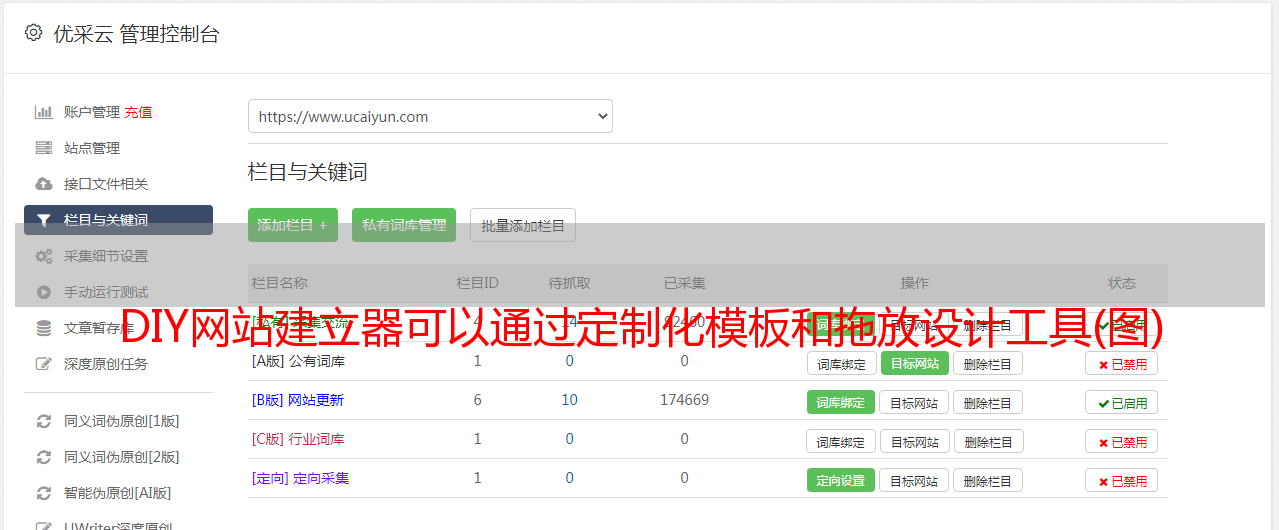Click 目标网站 in the 定向采集 row
Screen dimensions: 1279x530
(914, 480)
